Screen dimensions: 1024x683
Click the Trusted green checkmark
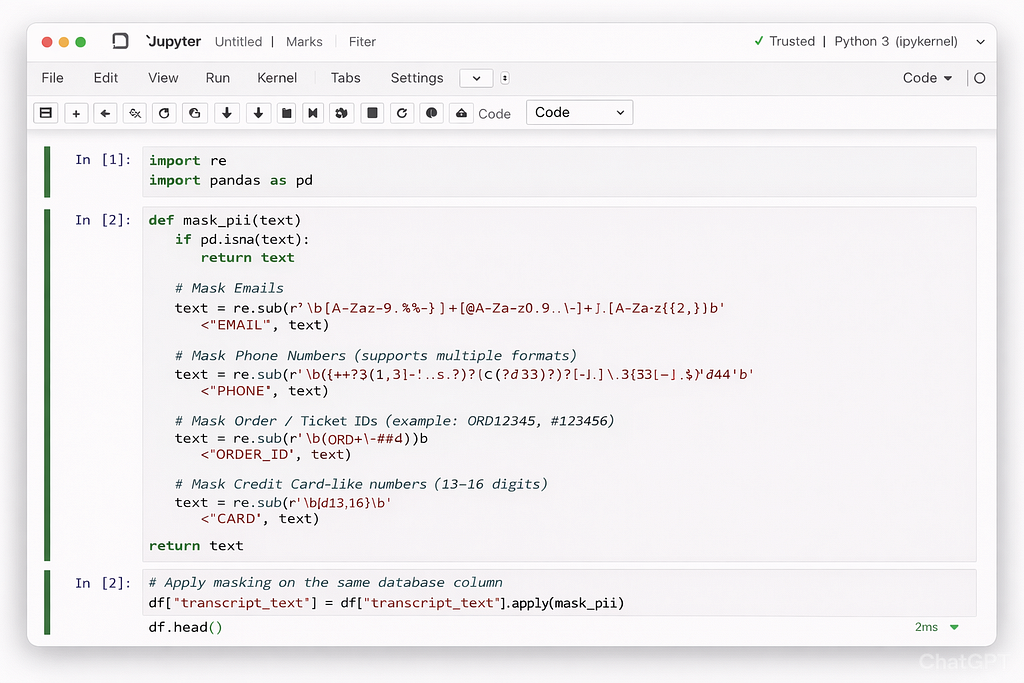tap(759, 40)
